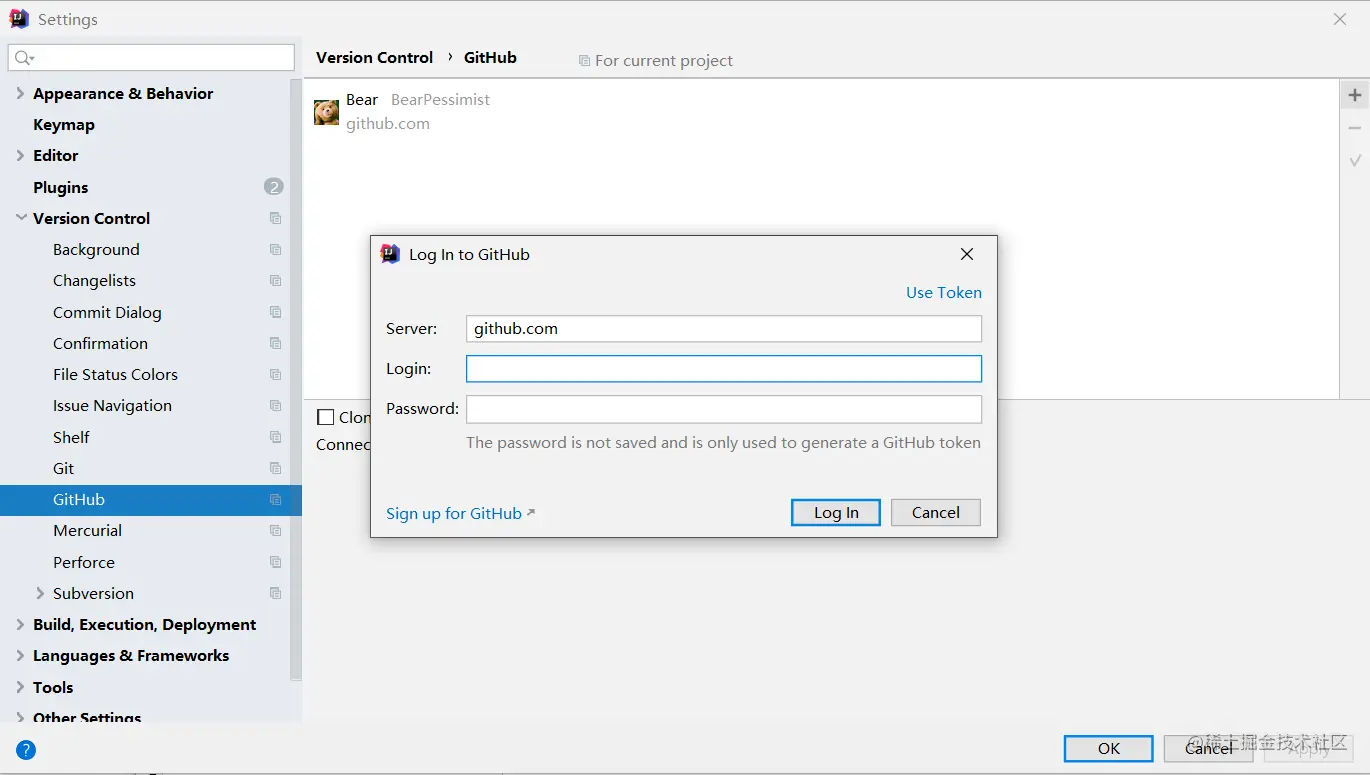Screen dimensions: 1370x775
Task: Select the Mercurial settings item
Action: click(87, 530)
